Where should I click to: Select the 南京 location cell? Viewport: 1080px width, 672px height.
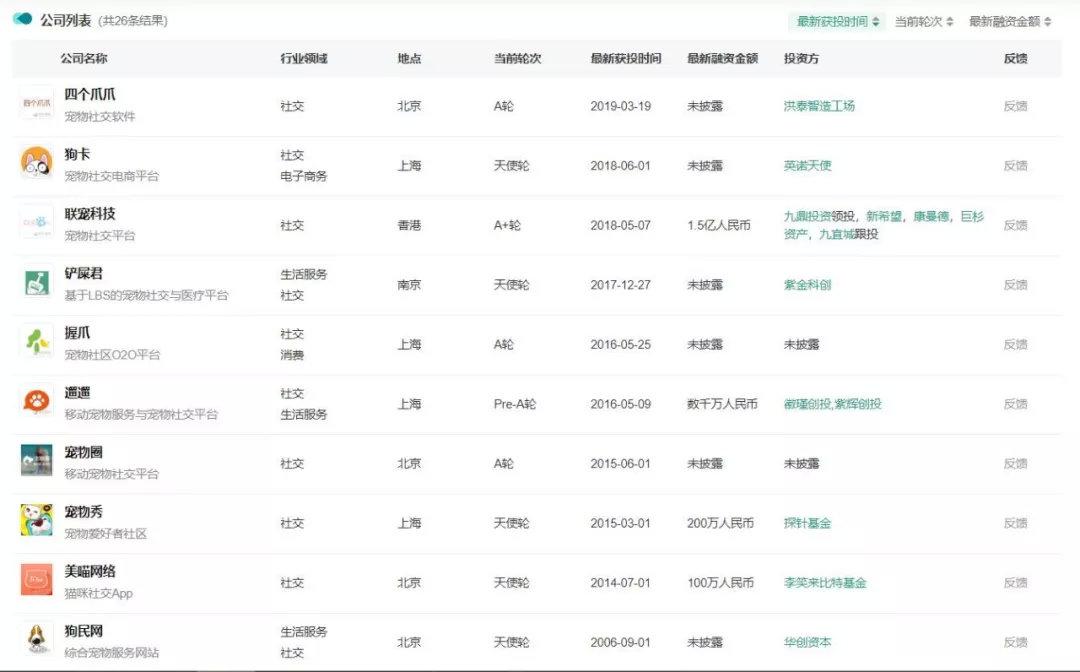[409, 285]
